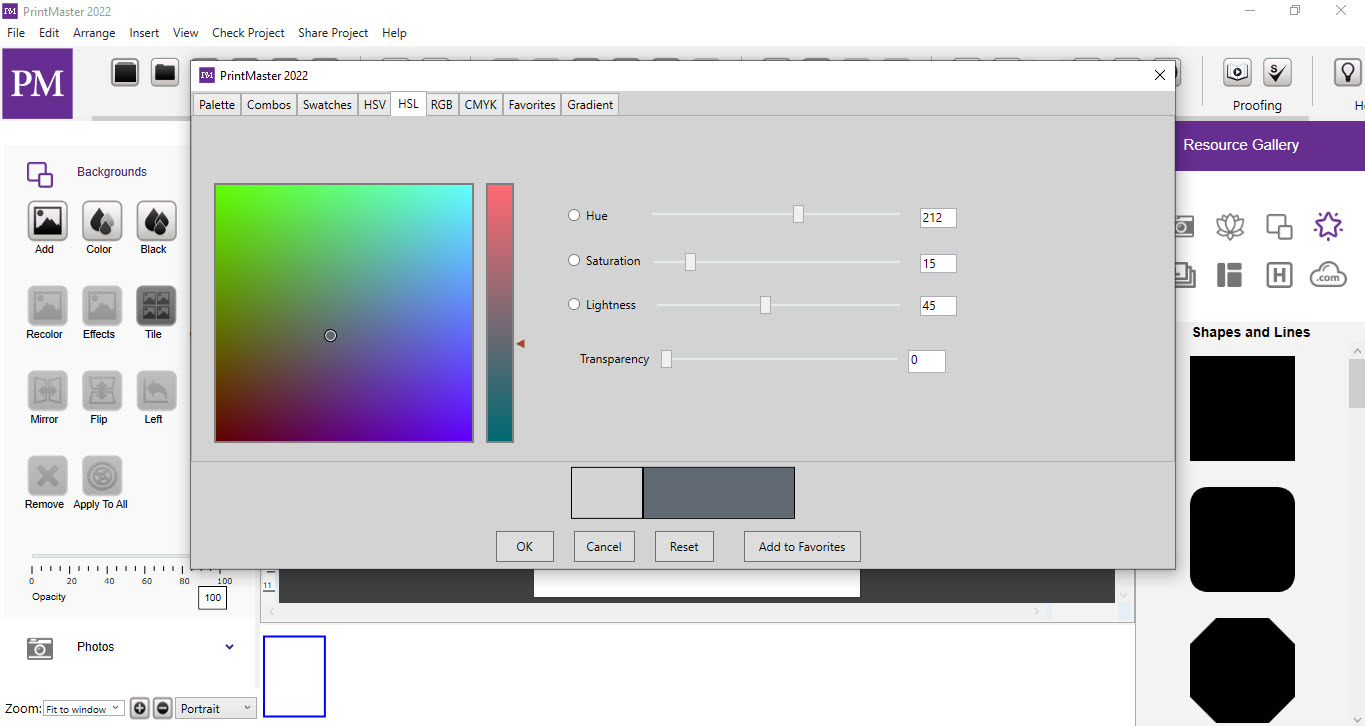This screenshot has width=1365, height=726.
Task: Click the Flip background icon
Action: [x=102, y=391]
